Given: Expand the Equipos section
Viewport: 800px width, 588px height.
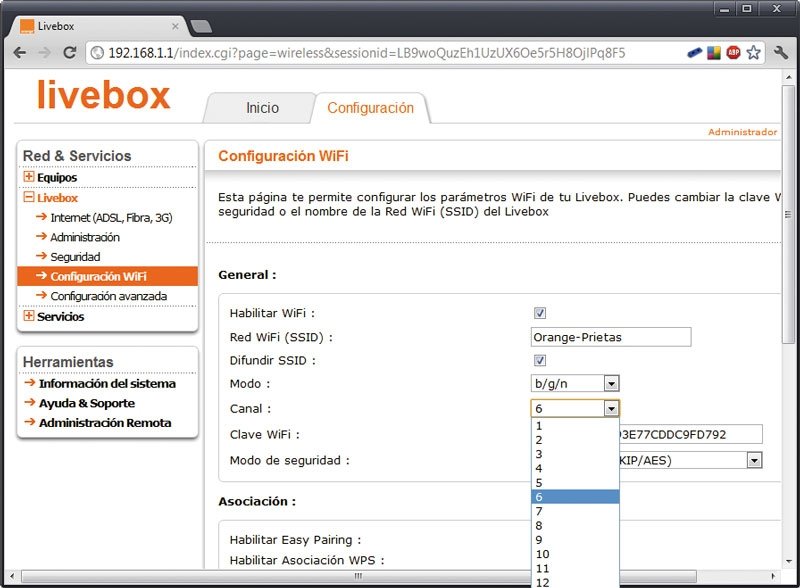Looking at the screenshot, I should pyautogui.click(x=29, y=177).
